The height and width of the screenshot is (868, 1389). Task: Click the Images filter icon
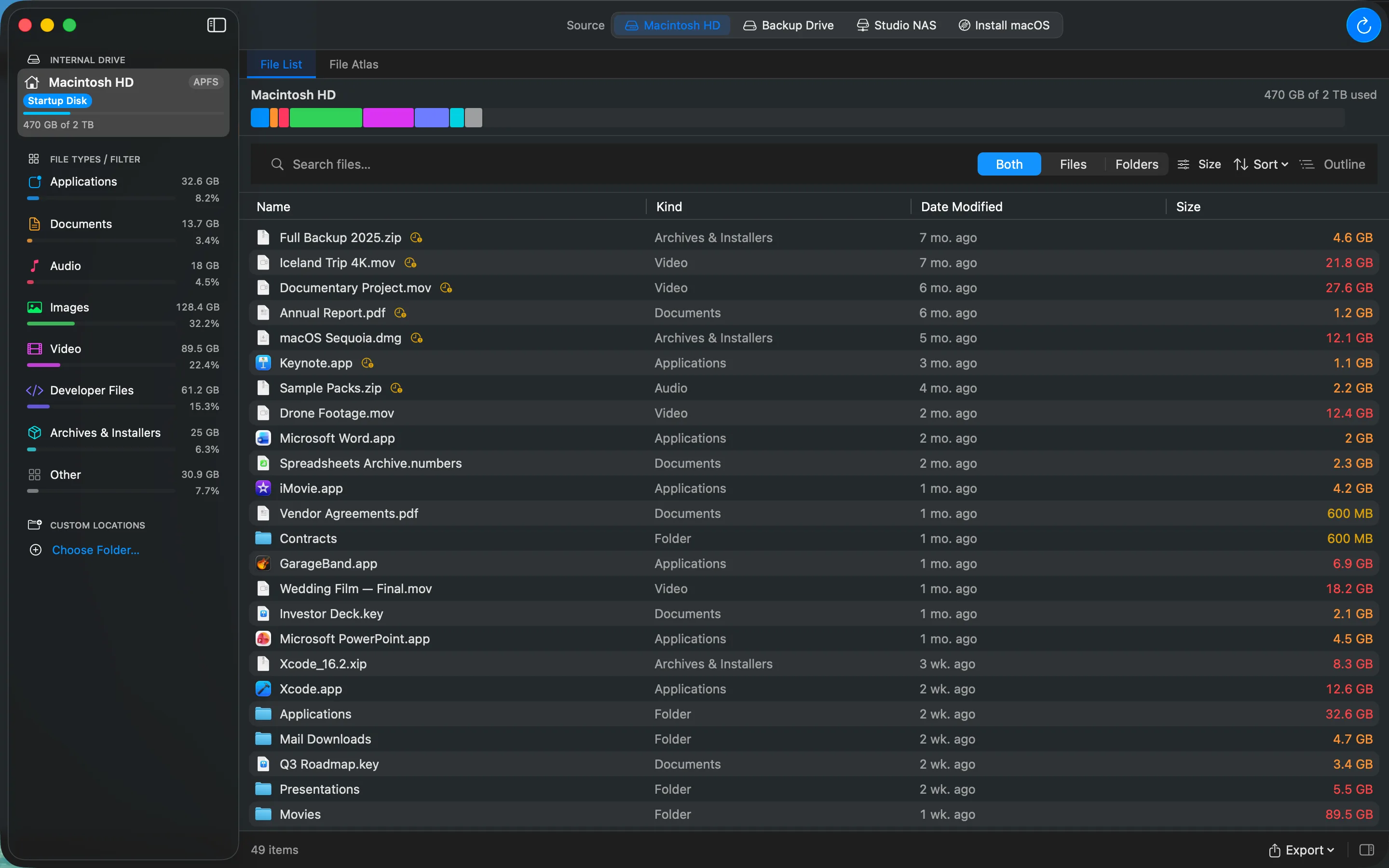tap(34, 307)
